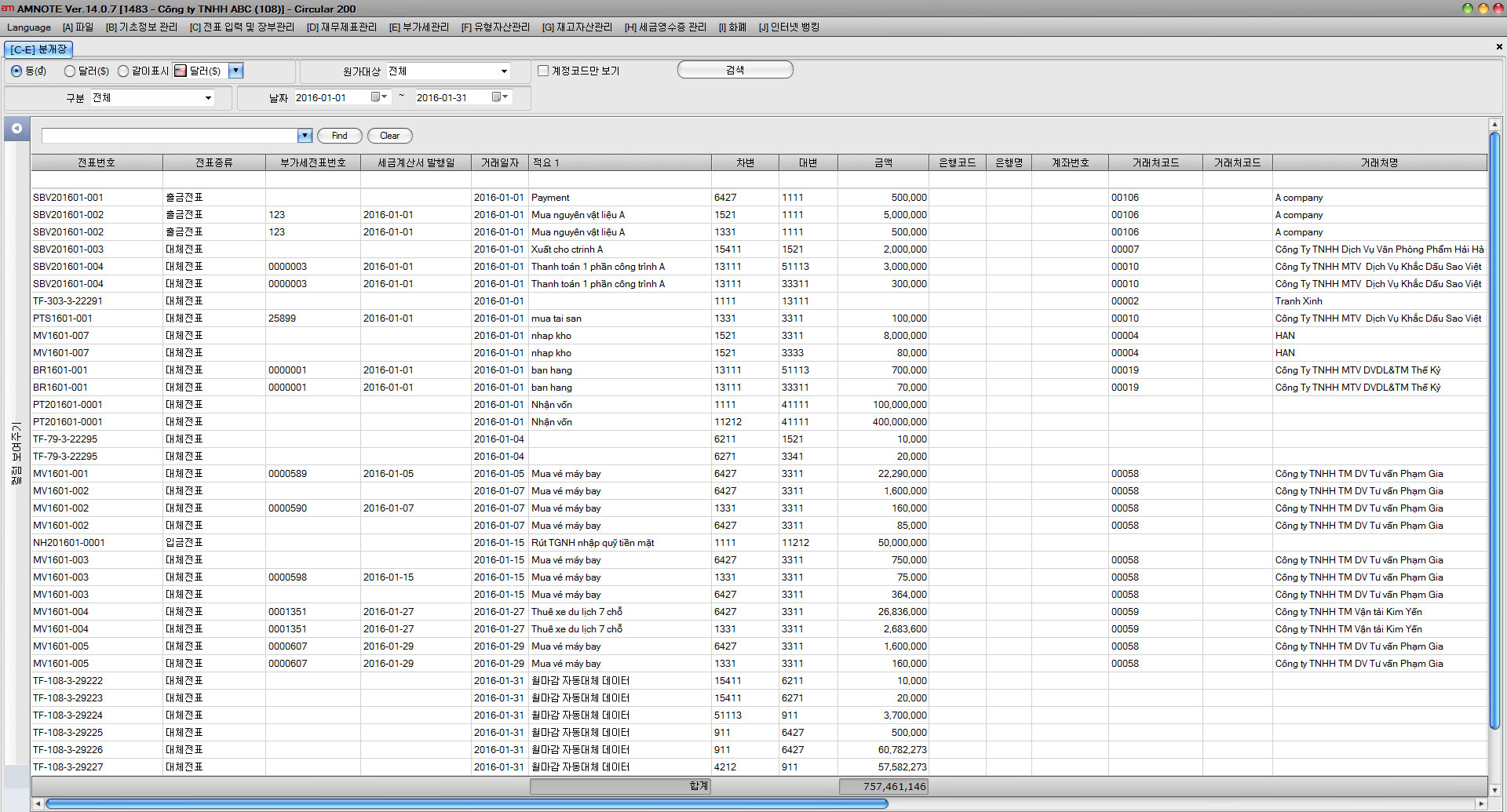Select the 같이표시 radio button
Image resolution: width=1507 pixels, height=812 pixels.
coord(123,71)
